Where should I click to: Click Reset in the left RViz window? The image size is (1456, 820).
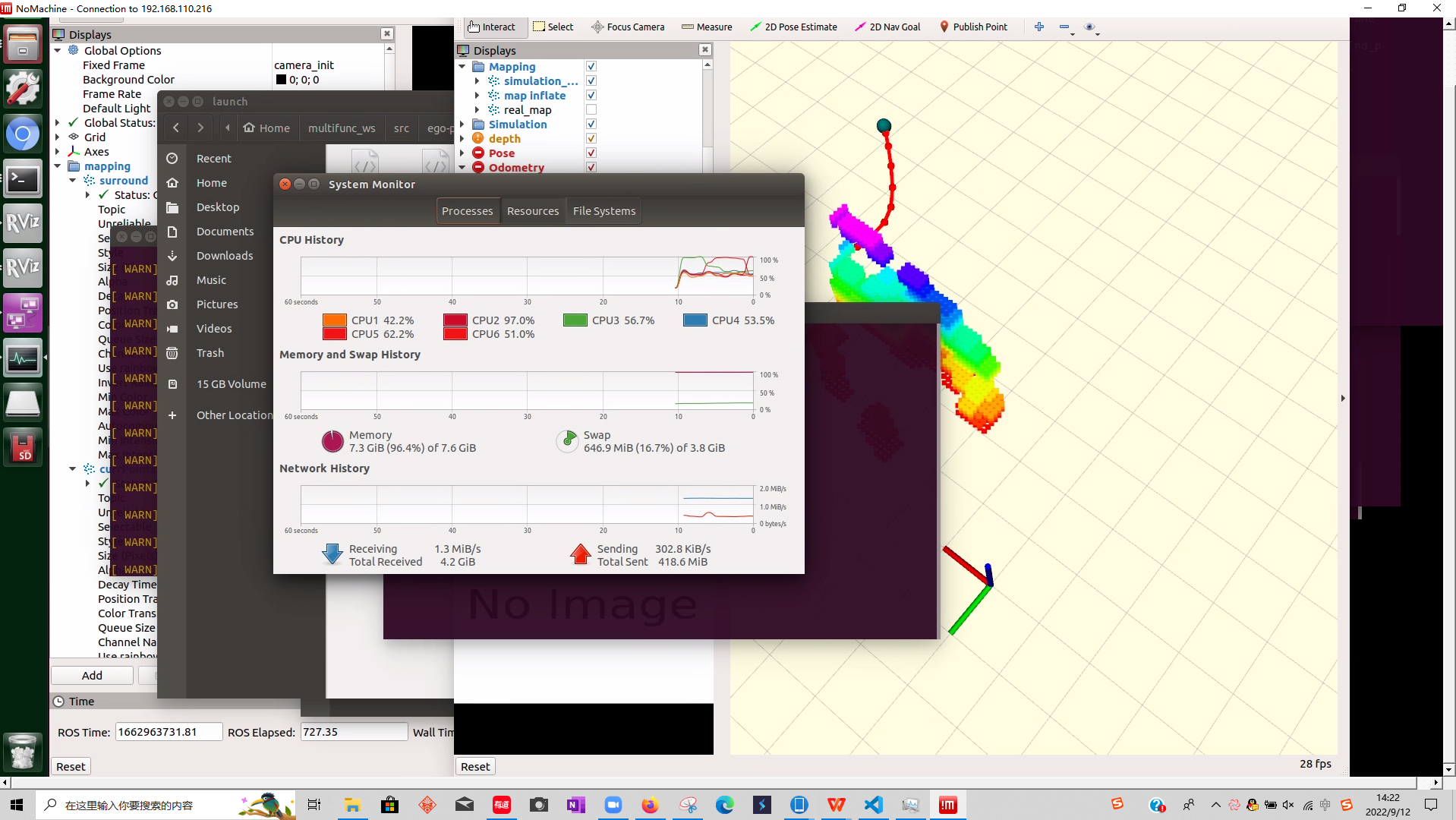pyautogui.click(x=71, y=766)
